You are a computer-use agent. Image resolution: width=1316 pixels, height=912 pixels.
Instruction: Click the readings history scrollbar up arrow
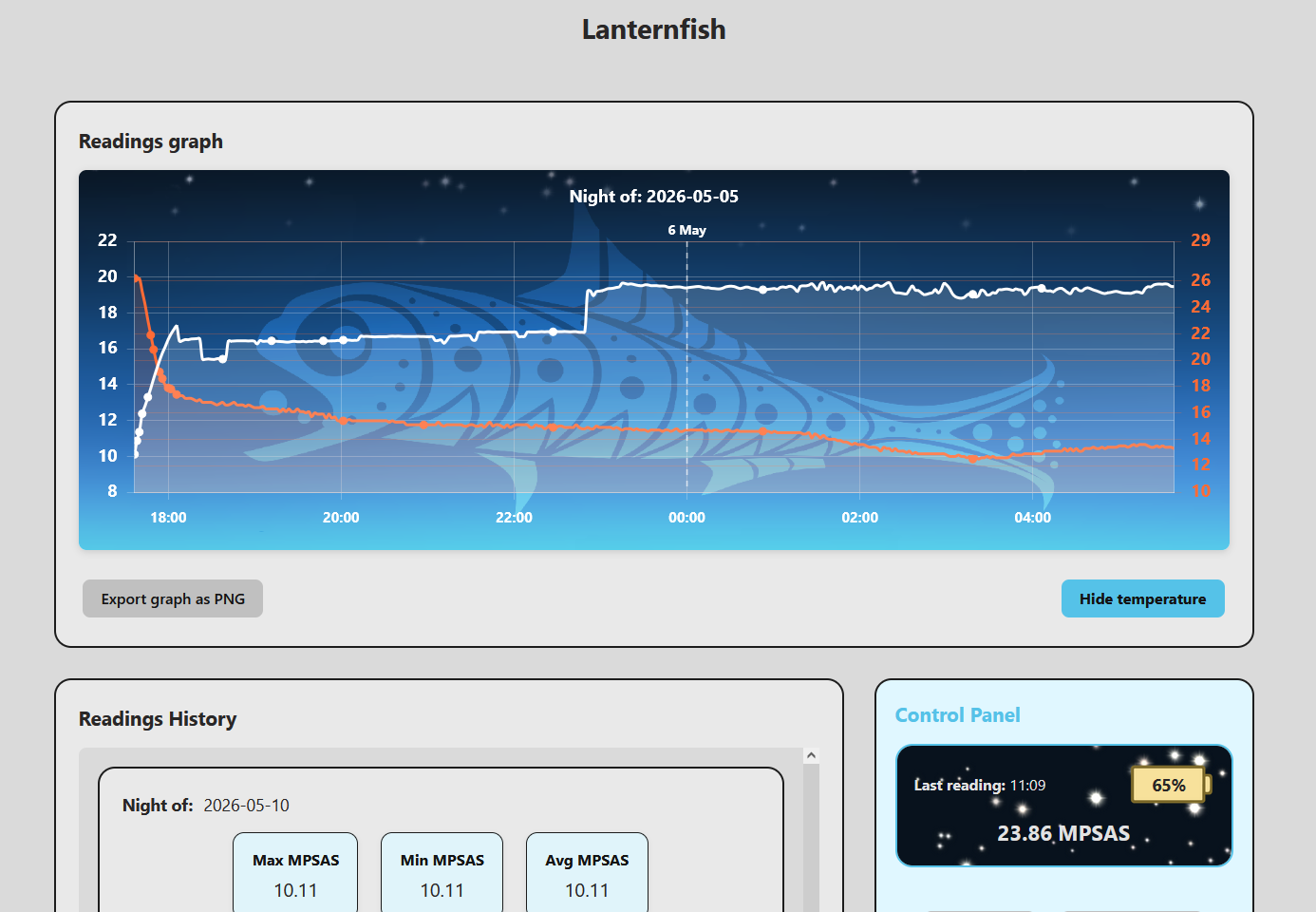tap(811, 755)
